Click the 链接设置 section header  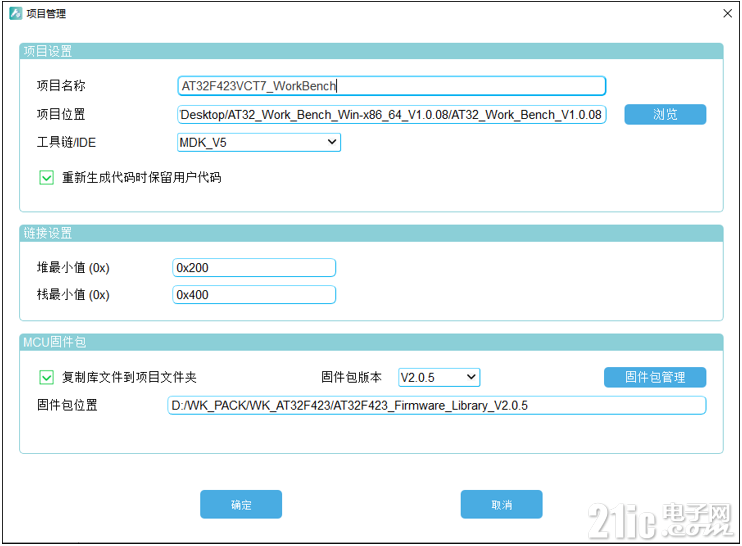tap(371, 233)
